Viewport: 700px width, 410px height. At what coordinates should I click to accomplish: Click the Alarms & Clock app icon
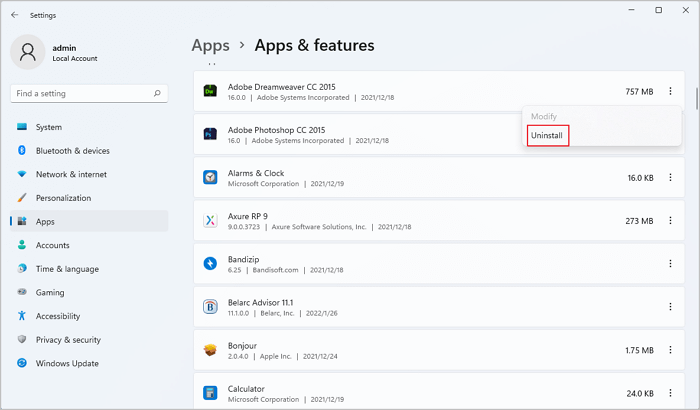click(x=211, y=177)
